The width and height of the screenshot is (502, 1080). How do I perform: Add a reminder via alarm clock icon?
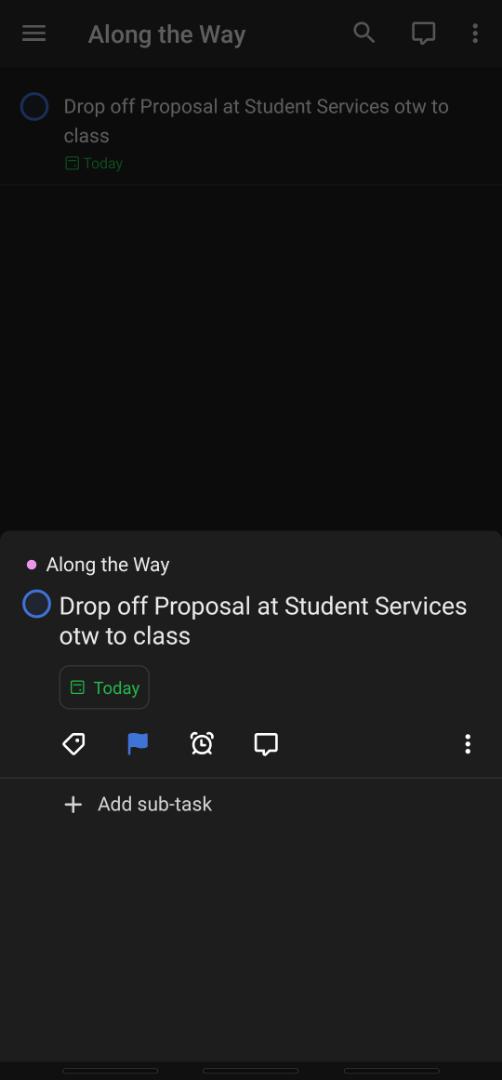202,744
